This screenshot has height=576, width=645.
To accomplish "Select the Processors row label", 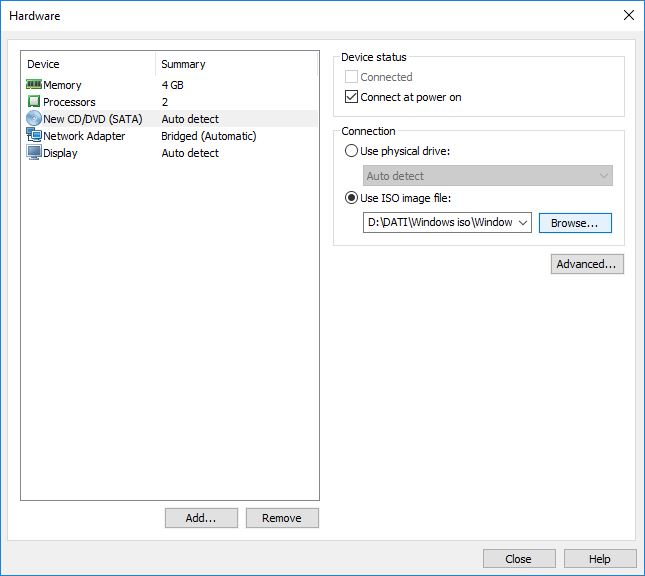I will tap(69, 102).
